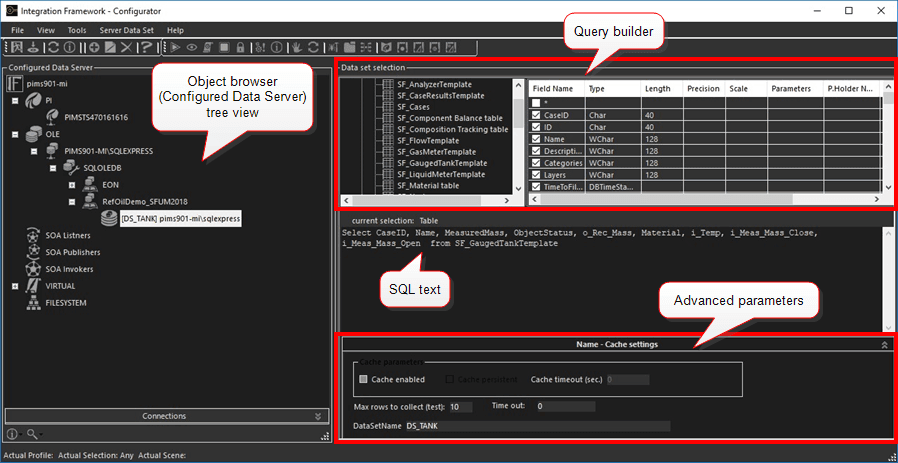
Task: Click the pims901-mi IF root icon
Action: coord(14,84)
